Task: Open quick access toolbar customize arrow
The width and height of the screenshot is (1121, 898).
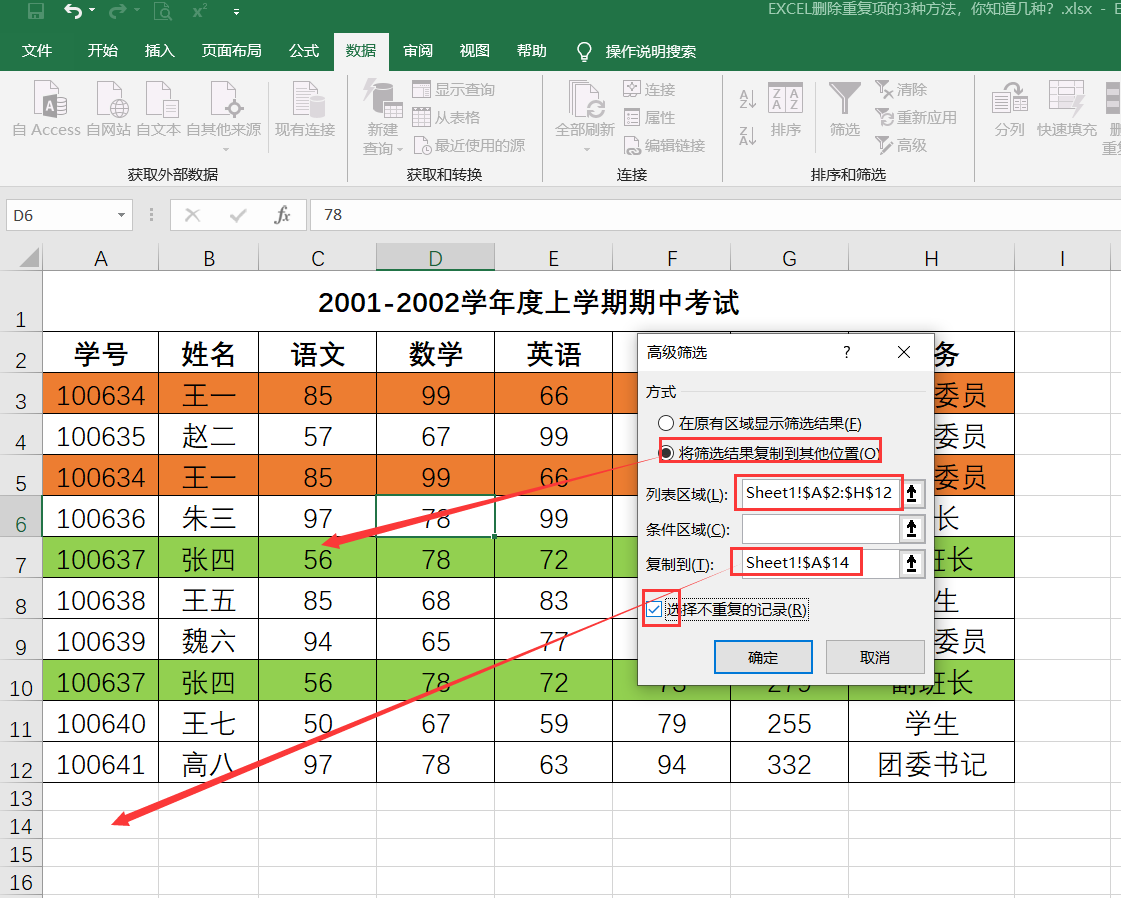Action: (x=236, y=12)
